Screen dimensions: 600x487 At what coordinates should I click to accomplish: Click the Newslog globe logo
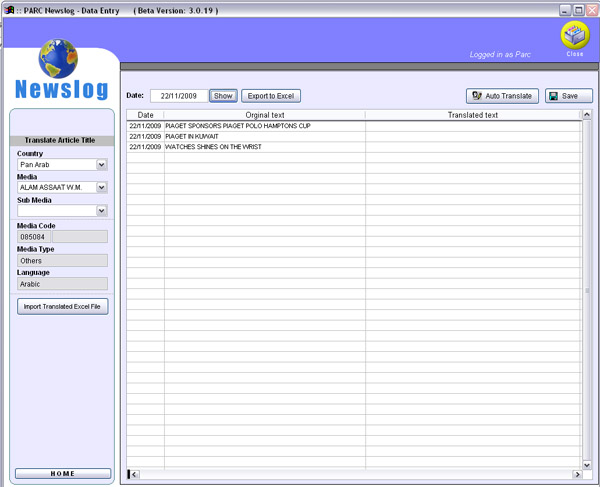click(x=58, y=59)
